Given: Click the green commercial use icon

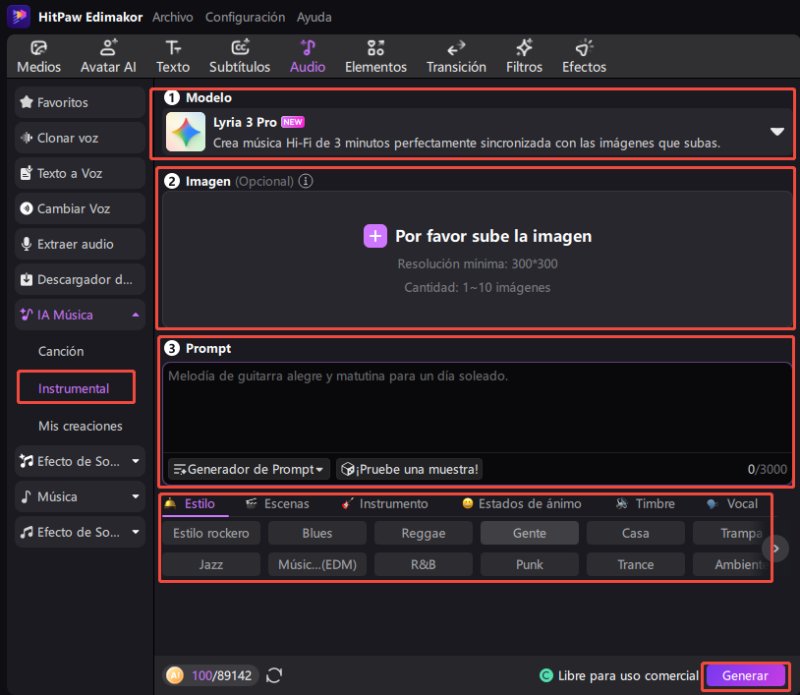Looking at the screenshot, I should [546, 676].
